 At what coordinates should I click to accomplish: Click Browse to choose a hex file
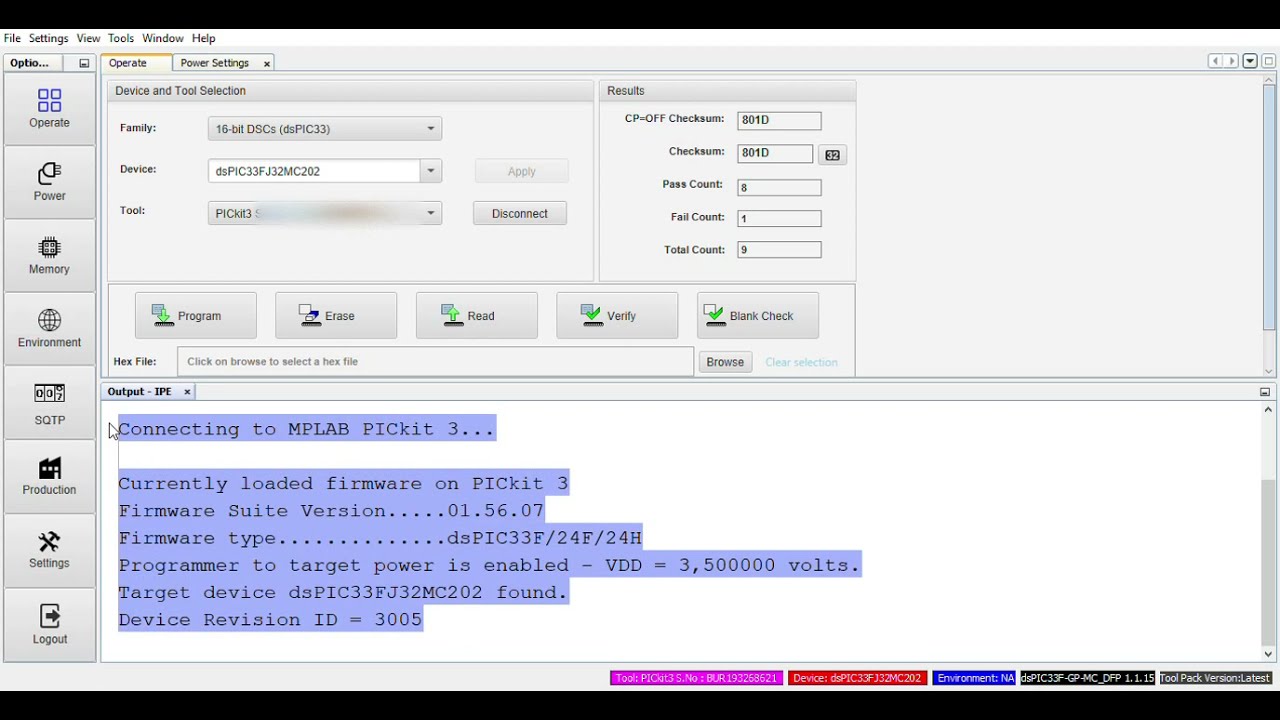point(725,362)
